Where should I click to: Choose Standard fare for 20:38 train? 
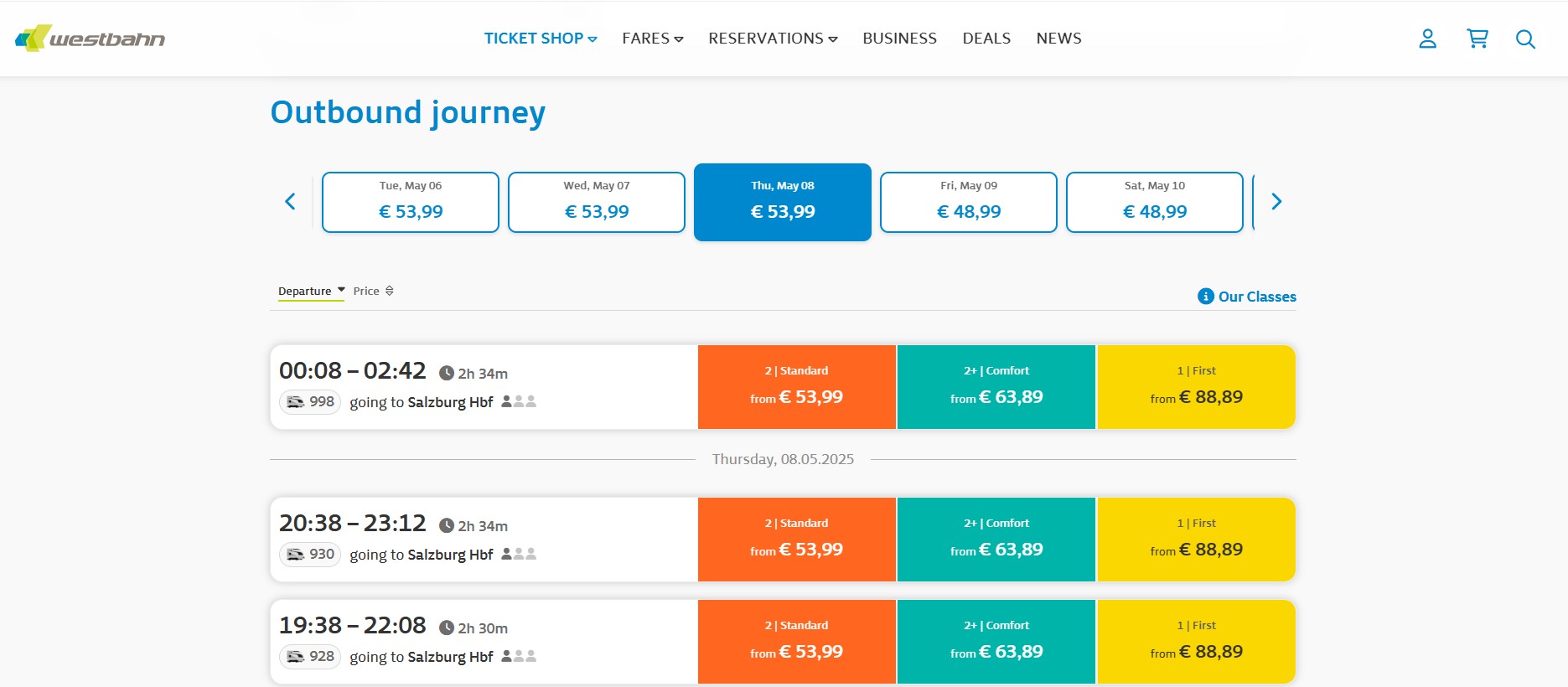[x=797, y=540]
